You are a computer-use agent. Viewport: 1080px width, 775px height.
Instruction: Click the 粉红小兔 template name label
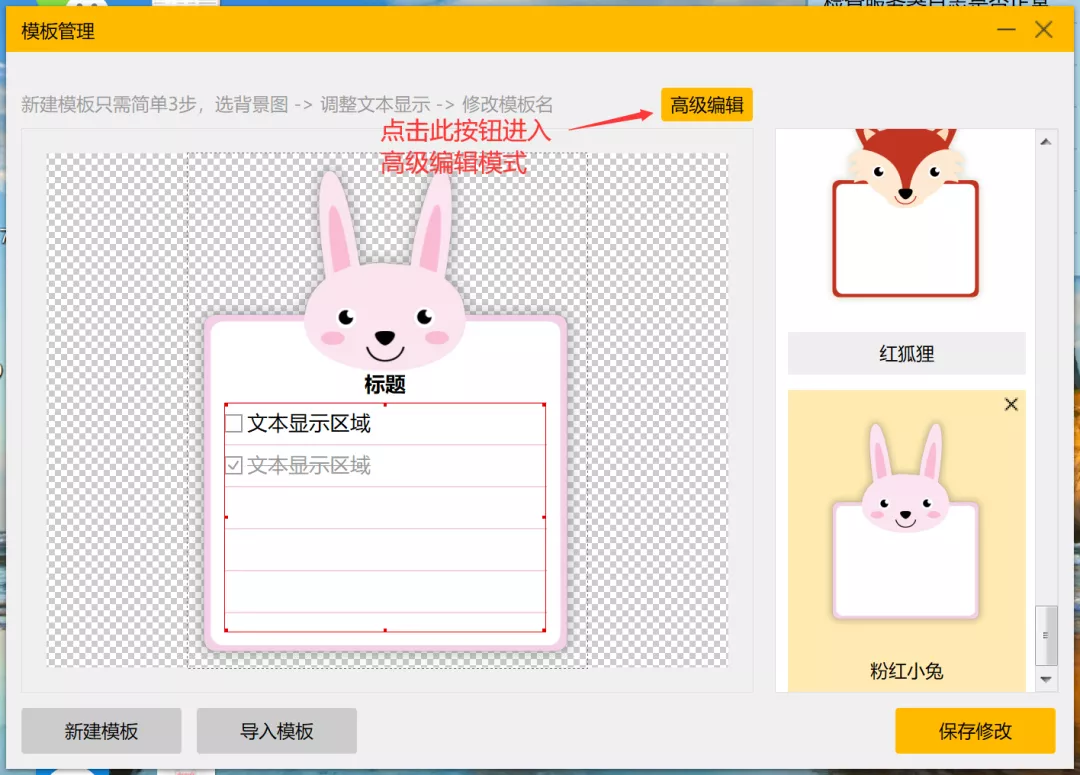pos(906,671)
